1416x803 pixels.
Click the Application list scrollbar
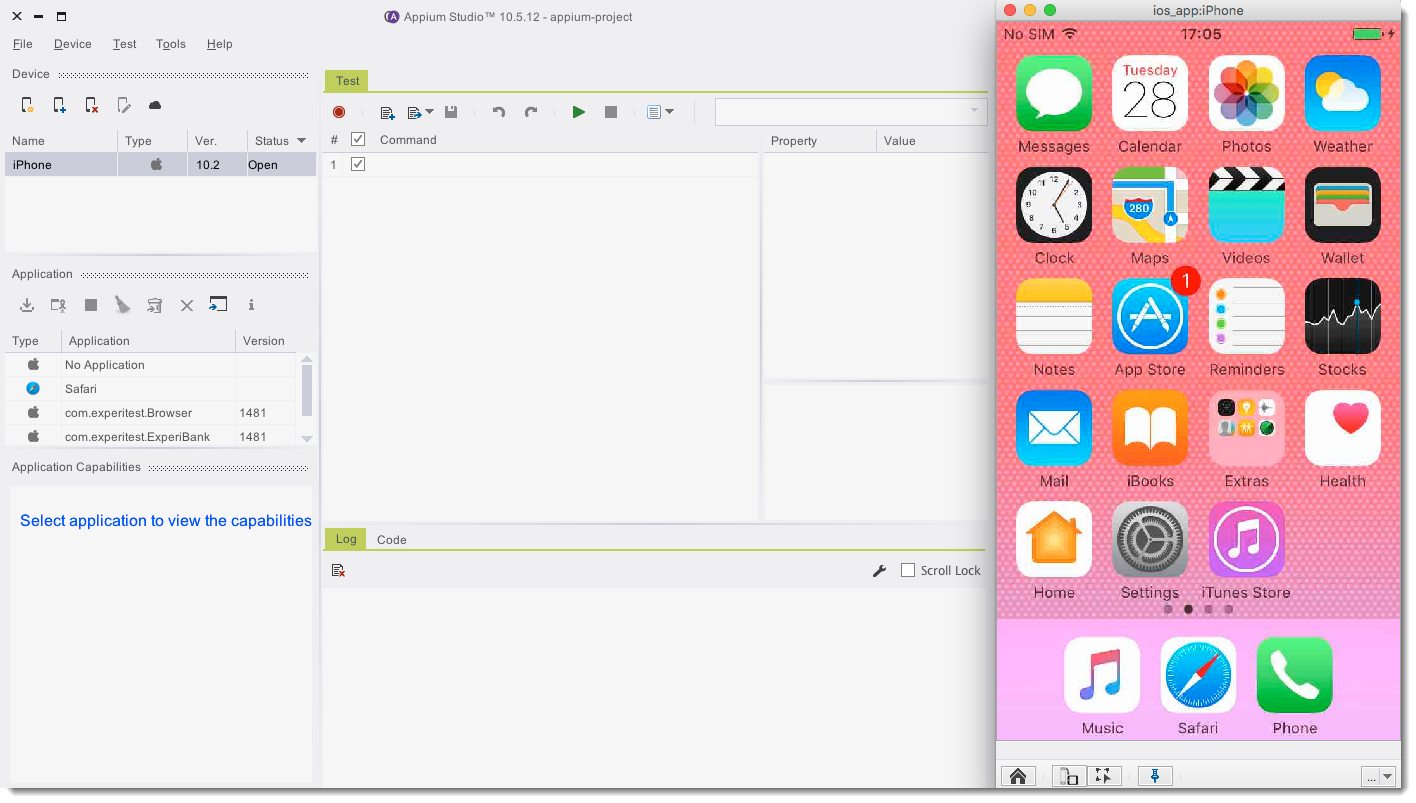[x=307, y=390]
